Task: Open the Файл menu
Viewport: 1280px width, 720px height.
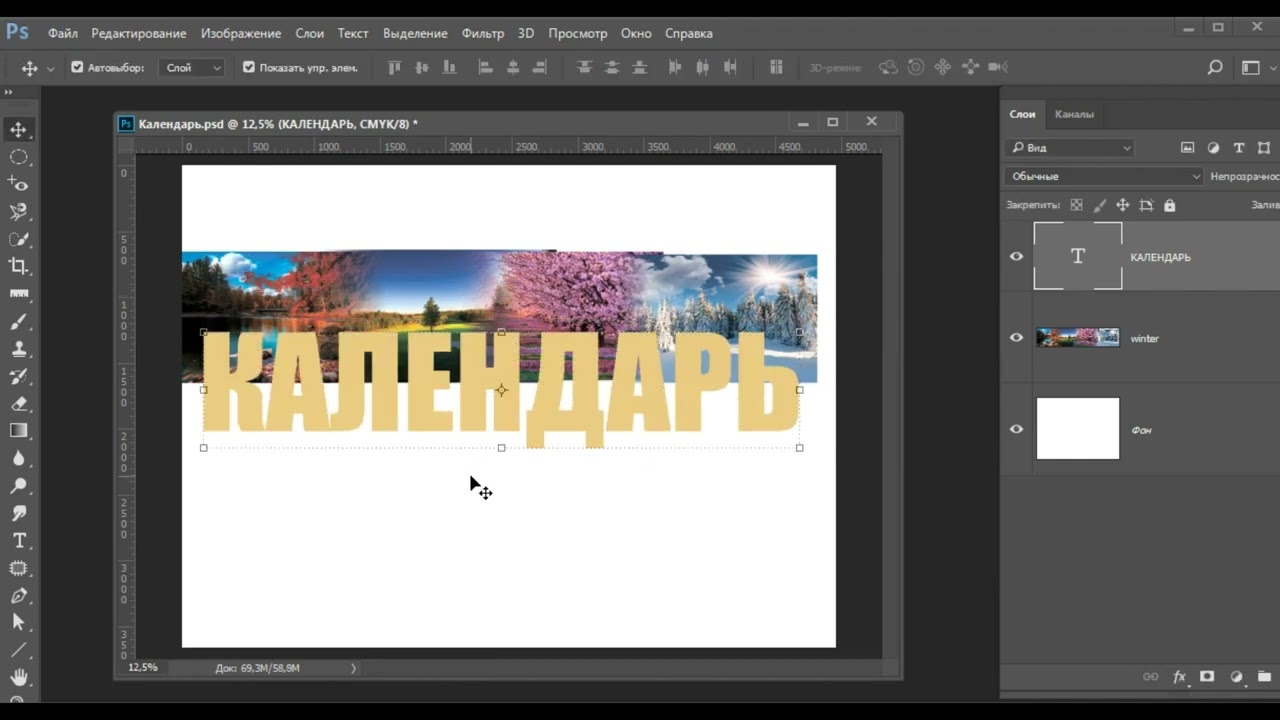Action: (x=62, y=33)
